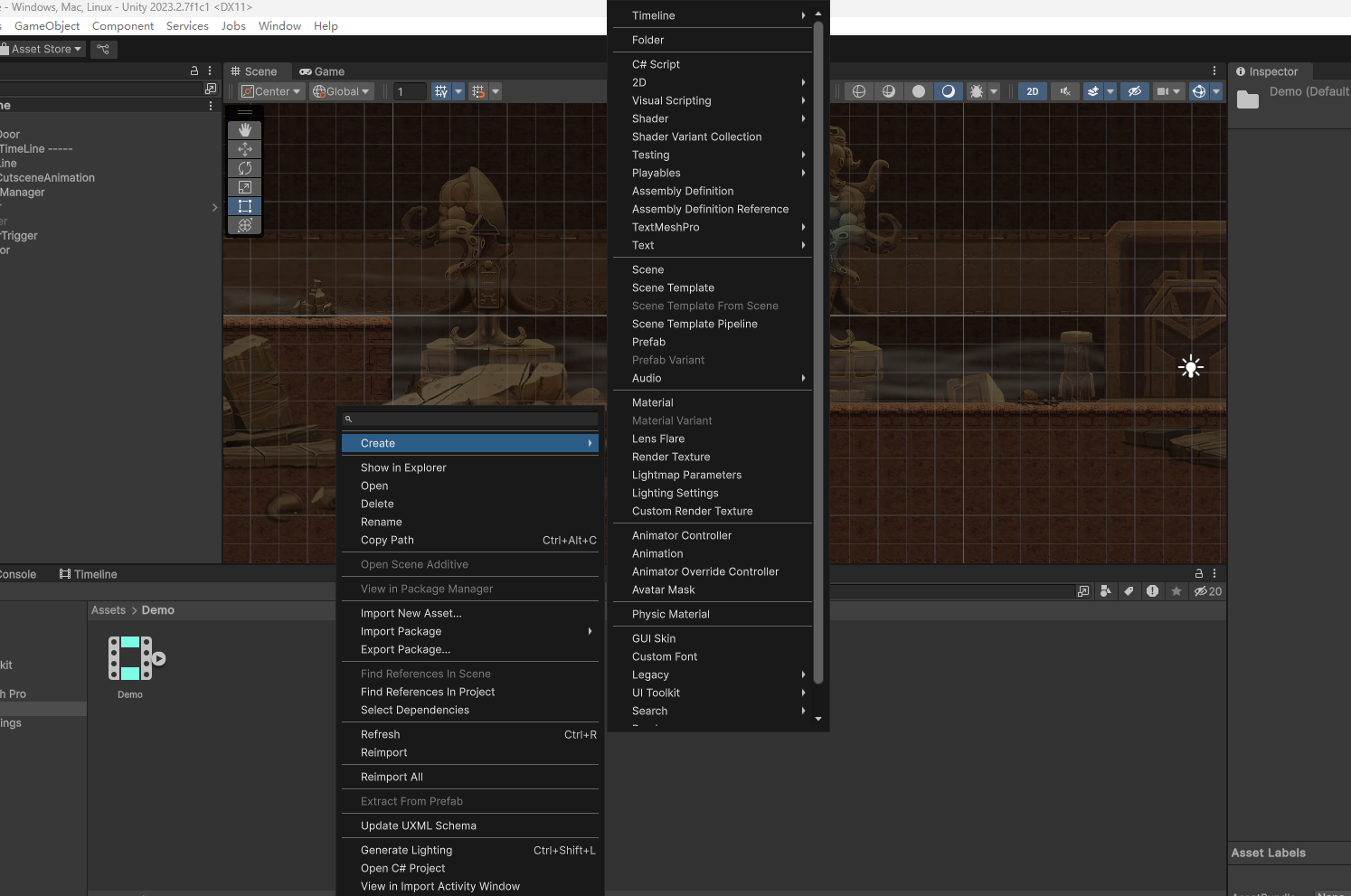Click the light gizmo in scene view

tap(1191, 367)
